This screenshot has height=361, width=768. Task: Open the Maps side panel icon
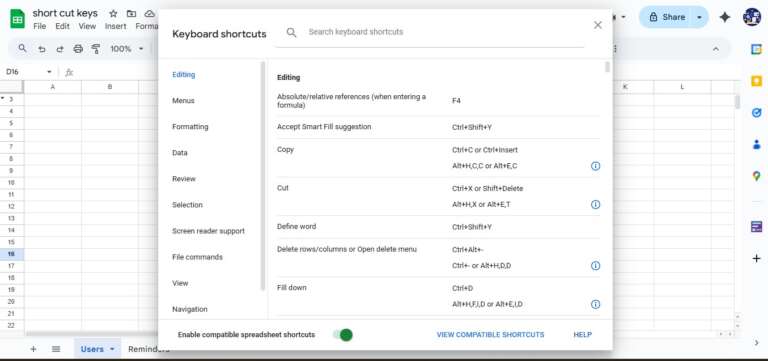tap(756, 176)
